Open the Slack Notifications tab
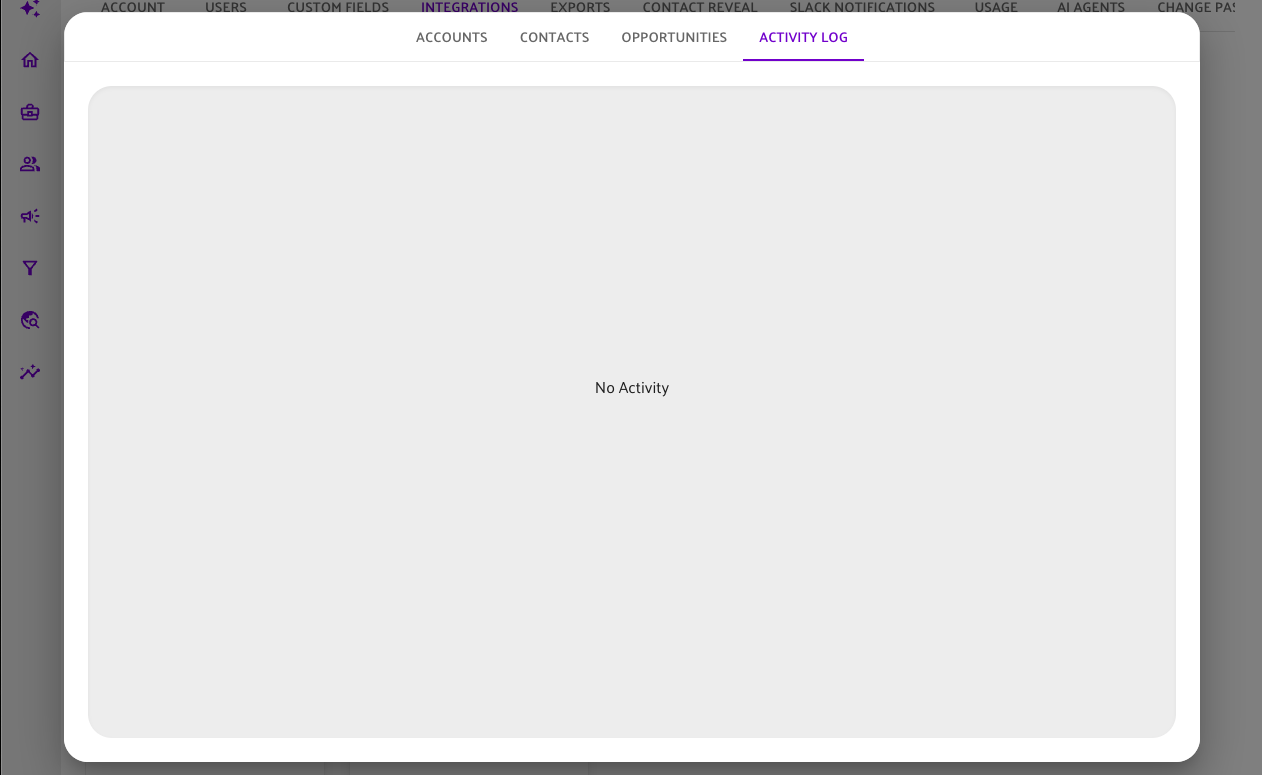Image resolution: width=1262 pixels, height=775 pixels. pyautogui.click(x=862, y=8)
